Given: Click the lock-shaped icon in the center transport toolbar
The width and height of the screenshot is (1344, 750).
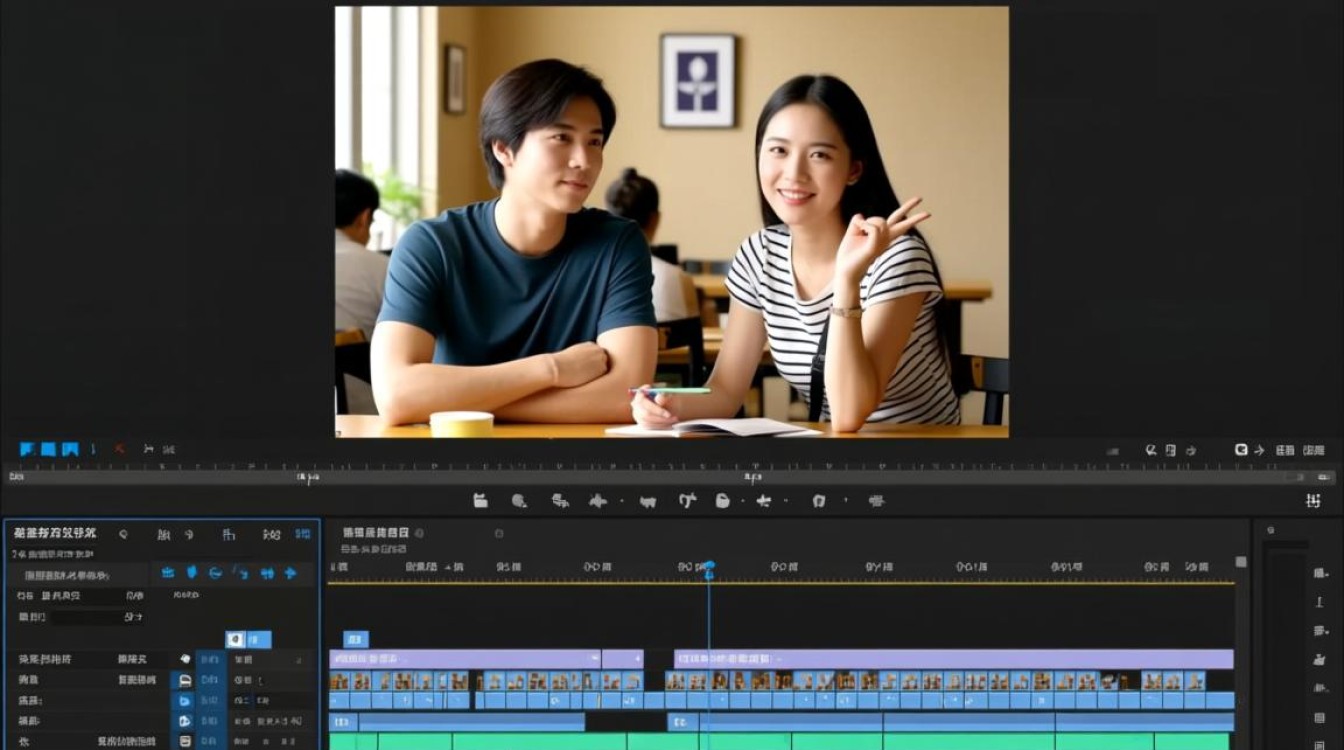Looking at the screenshot, I should tap(722, 501).
